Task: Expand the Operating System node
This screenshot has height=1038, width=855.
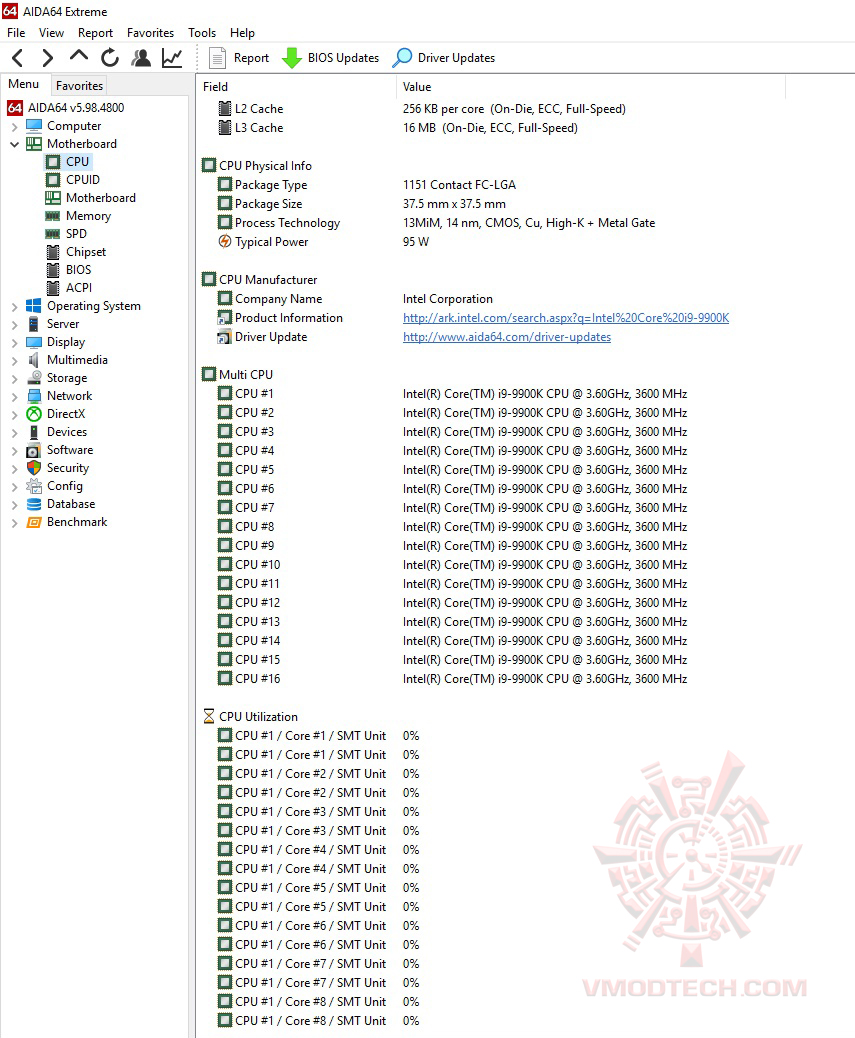Action: point(15,307)
